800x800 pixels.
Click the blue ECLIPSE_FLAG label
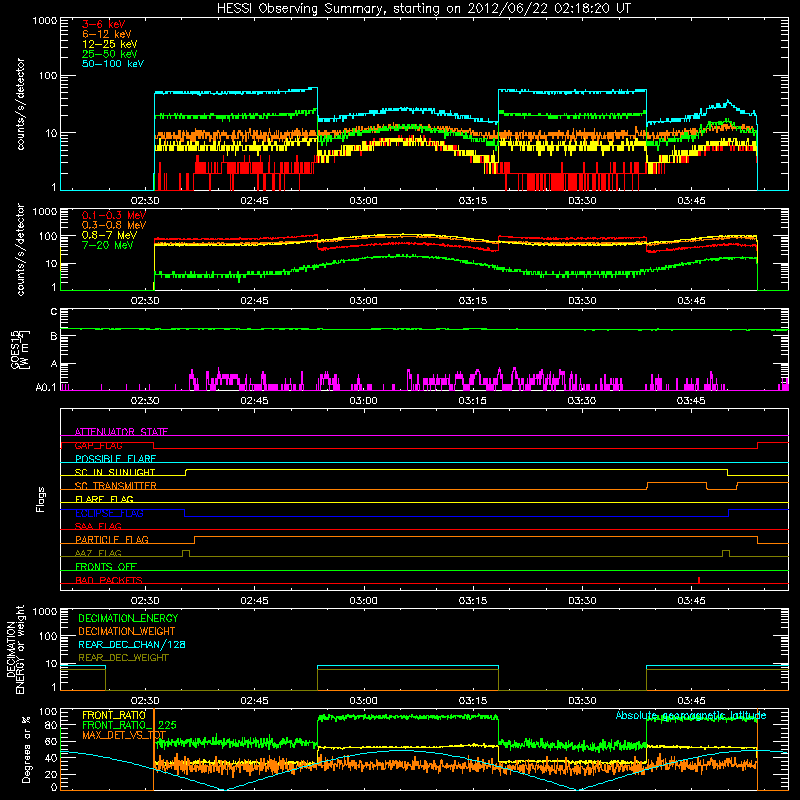tap(109, 513)
